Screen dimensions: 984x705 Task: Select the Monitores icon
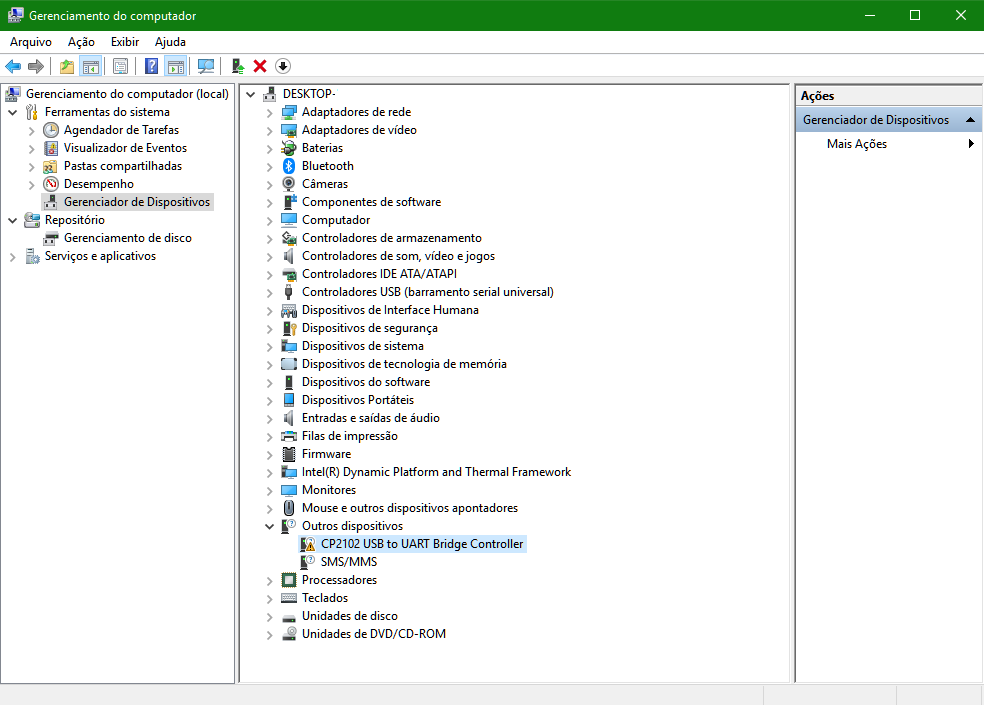(289, 490)
